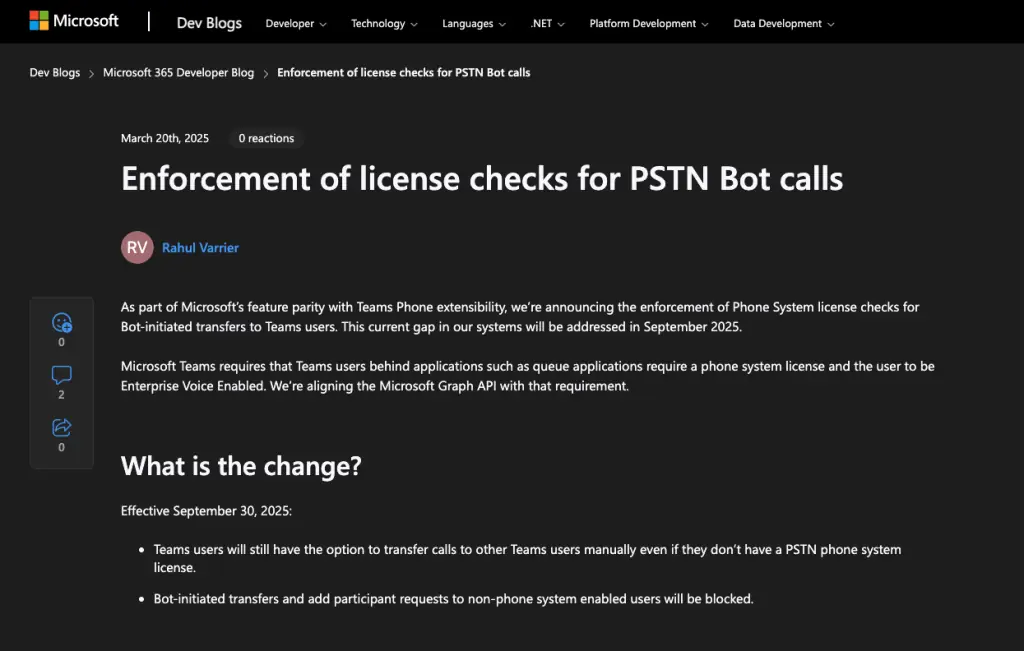
Task: Click the paragraph starting 'As part of Microsoft's'
Action: click(x=520, y=317)
